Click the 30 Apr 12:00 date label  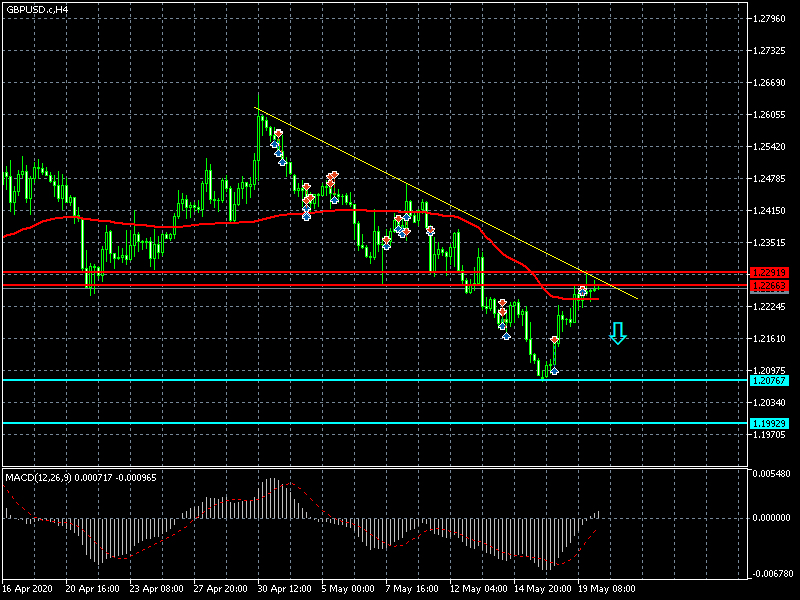pyautogui.click(x=284, y=588)
